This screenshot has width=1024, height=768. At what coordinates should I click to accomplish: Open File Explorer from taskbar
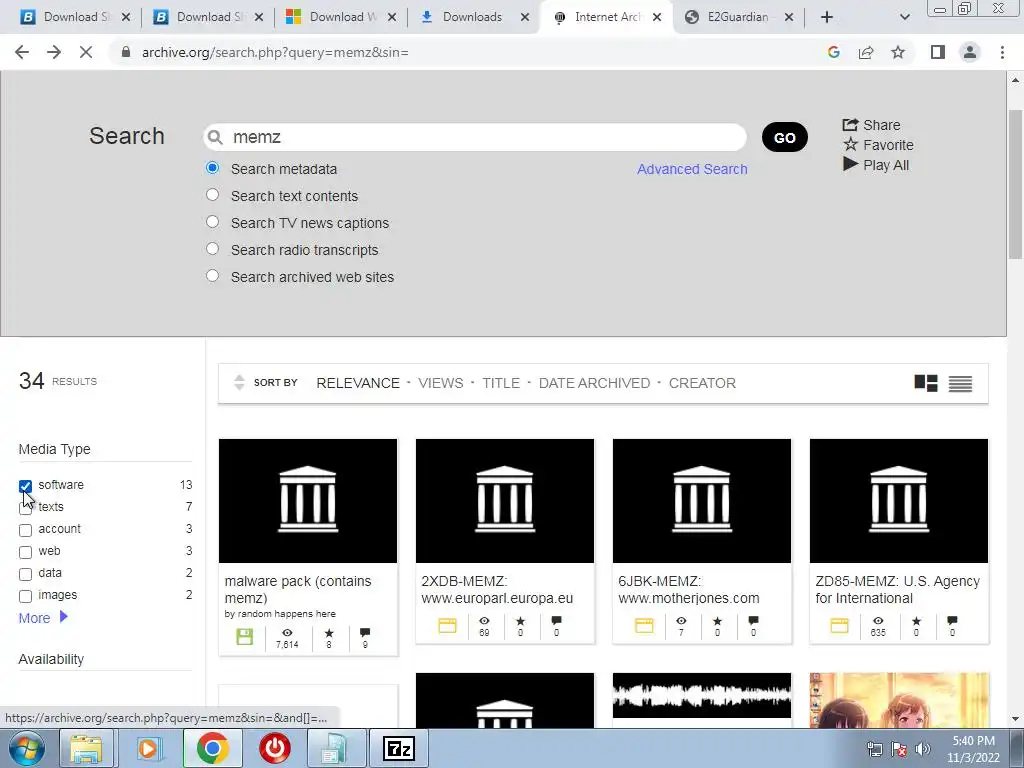(86, 748)
